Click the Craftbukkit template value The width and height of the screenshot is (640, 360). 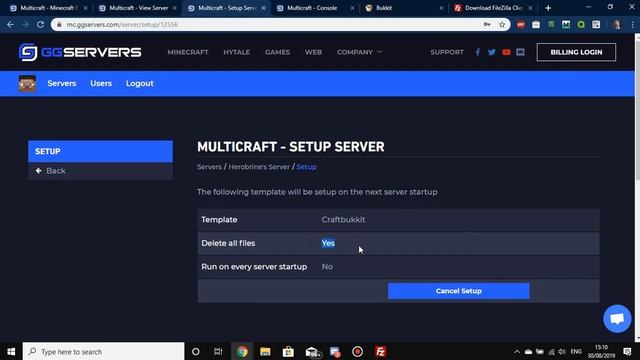[x=343, y=220]
